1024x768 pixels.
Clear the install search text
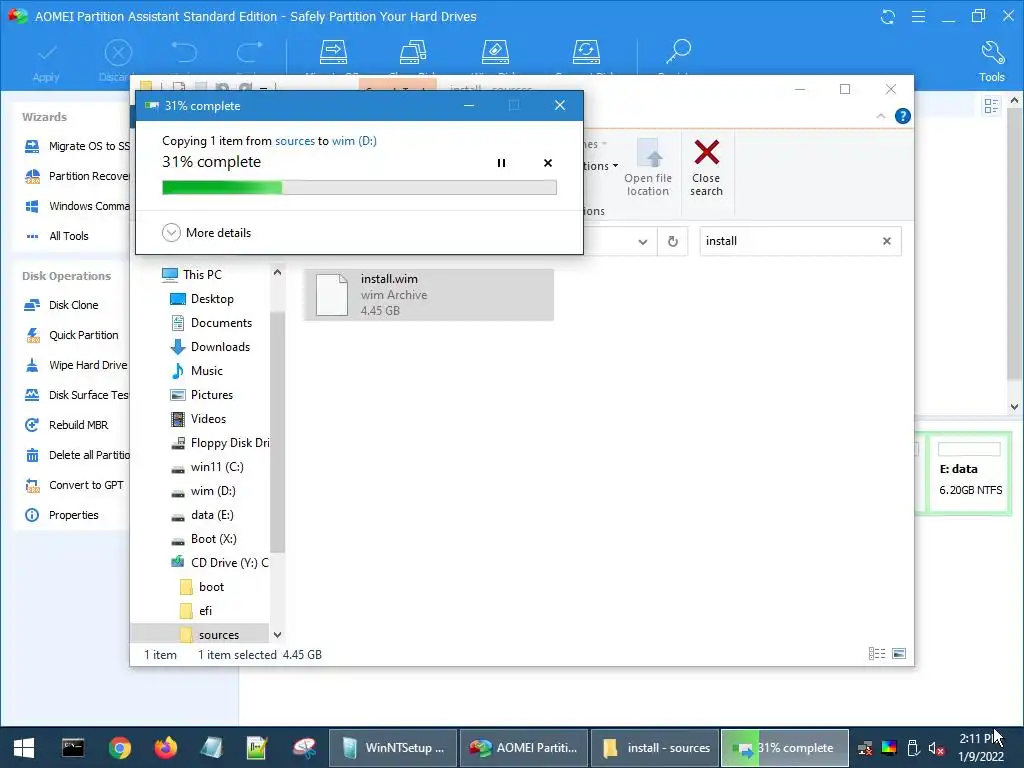[x=887, y=241]
